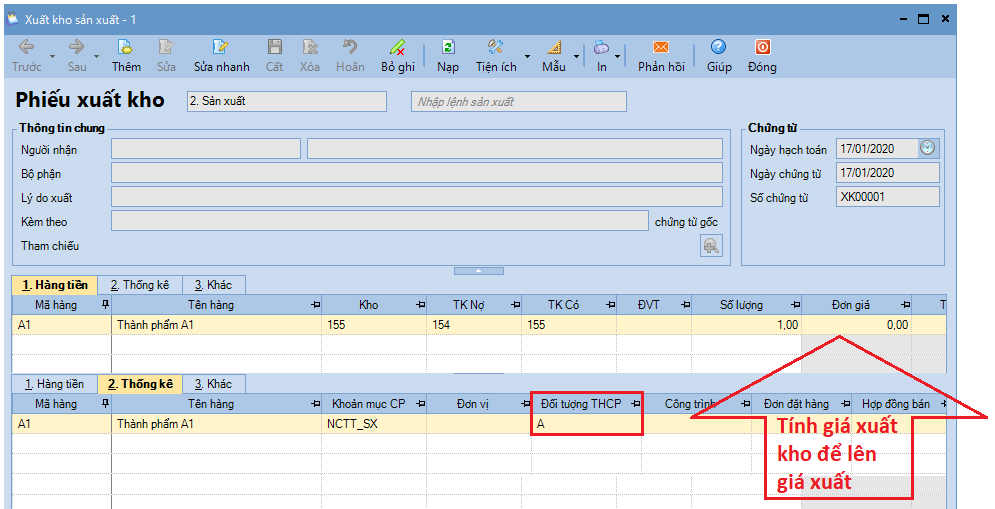Select the lower grid Khác tab
Image resolution: width=995 pixels, height=509 pixels.
212,384
